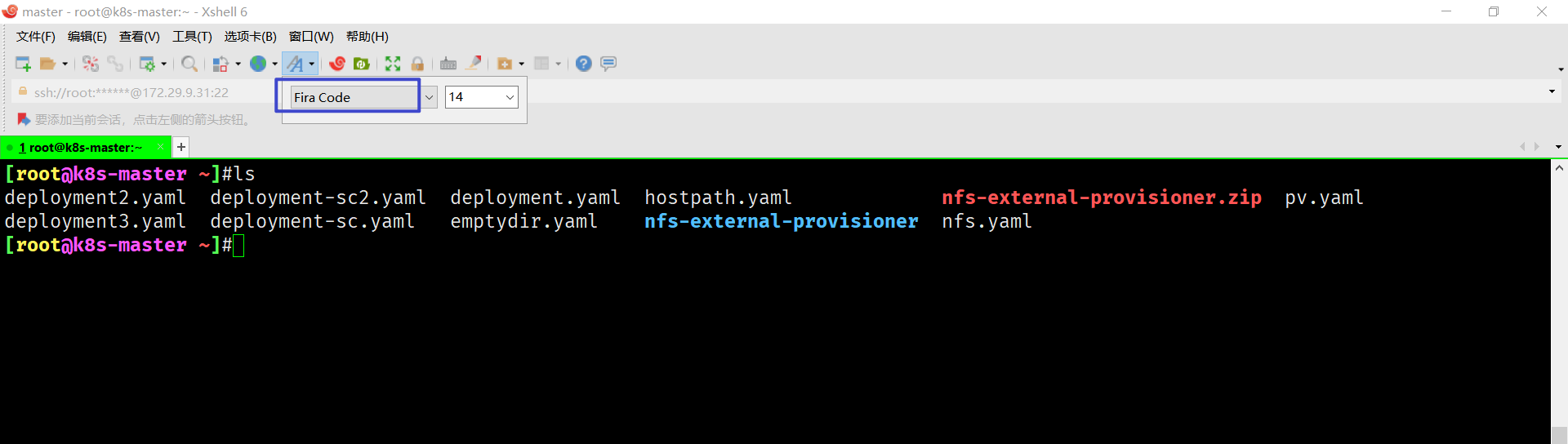The height and width of the screenshot is (444, 1568).
Task: Click the new session icon
Action: pos(23,64)
